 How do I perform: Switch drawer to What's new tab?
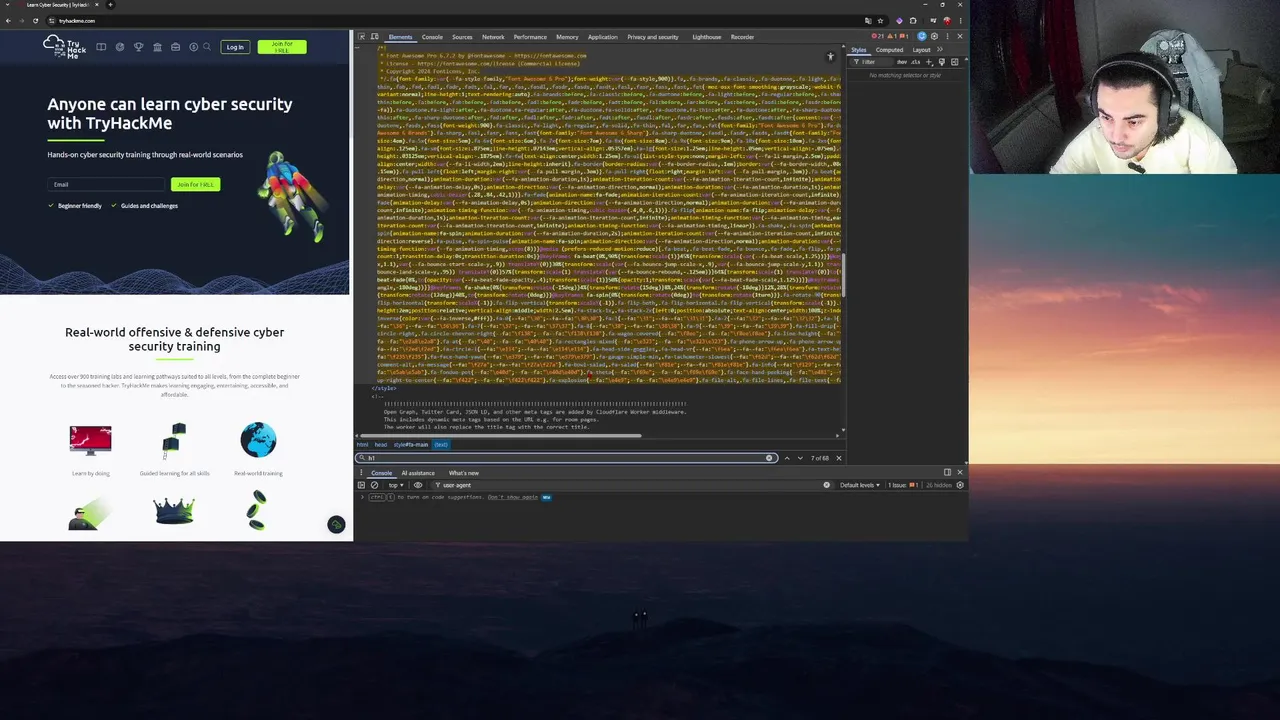click(x=463, y=473)
